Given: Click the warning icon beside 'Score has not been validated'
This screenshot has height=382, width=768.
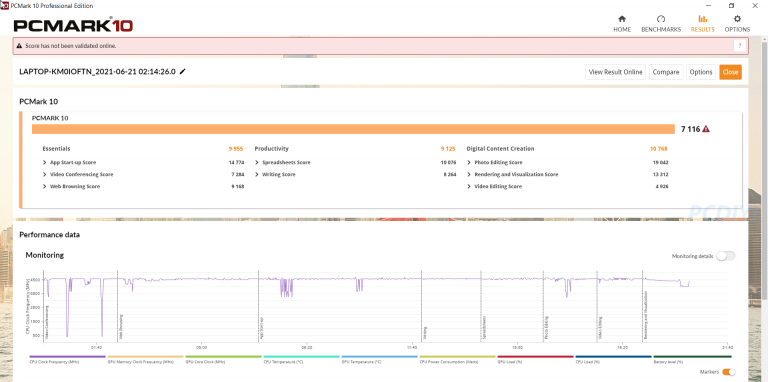Looking at the screenshot, I should [x=20, y=46].
